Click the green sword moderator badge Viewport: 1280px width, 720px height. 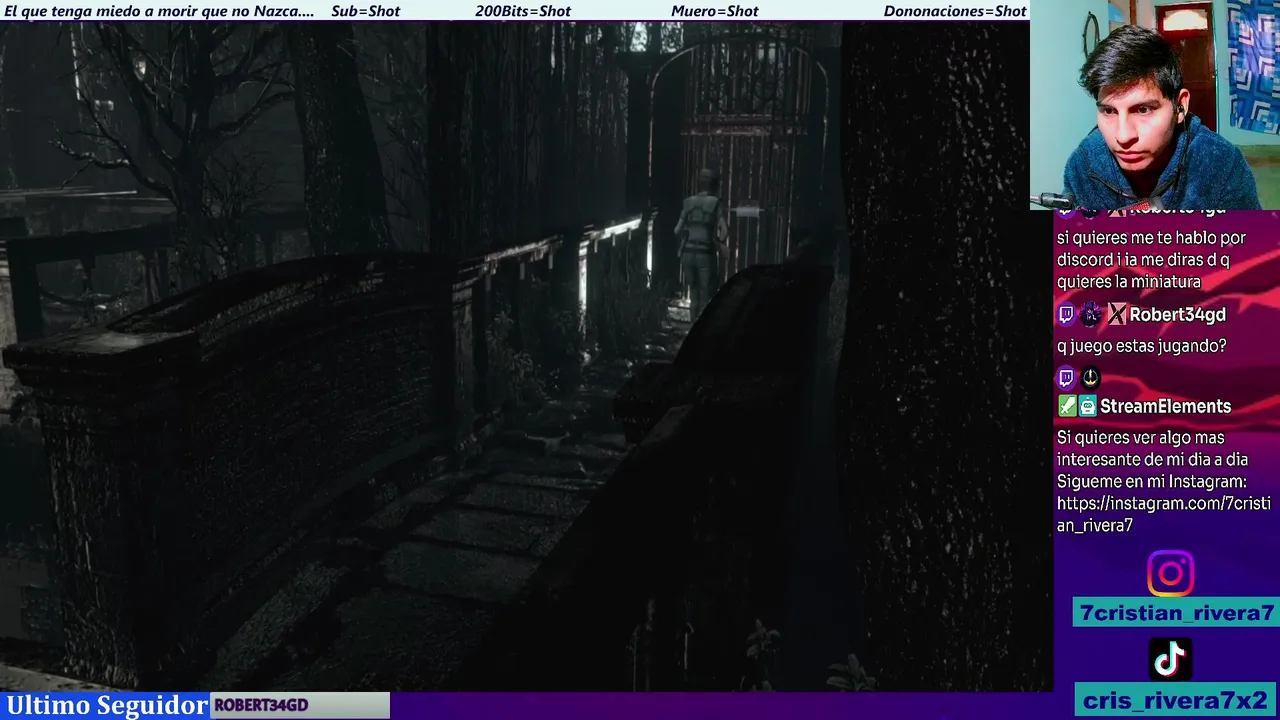[1066, 407]
